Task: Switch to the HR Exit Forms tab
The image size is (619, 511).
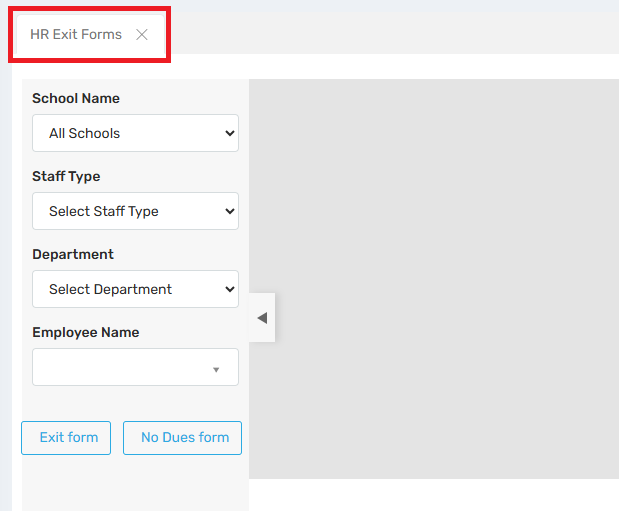Action: (76, 35)
